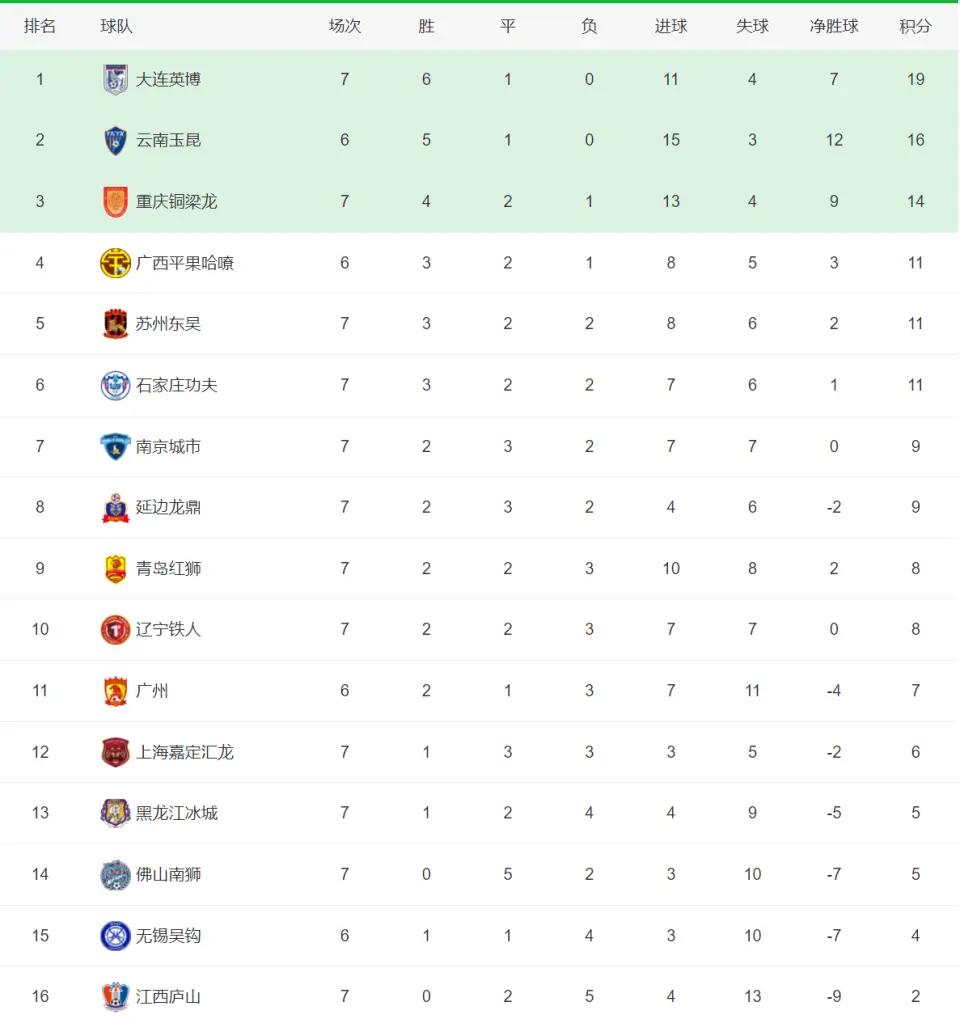Select the 南京城市 shield logo

[116, 446]
